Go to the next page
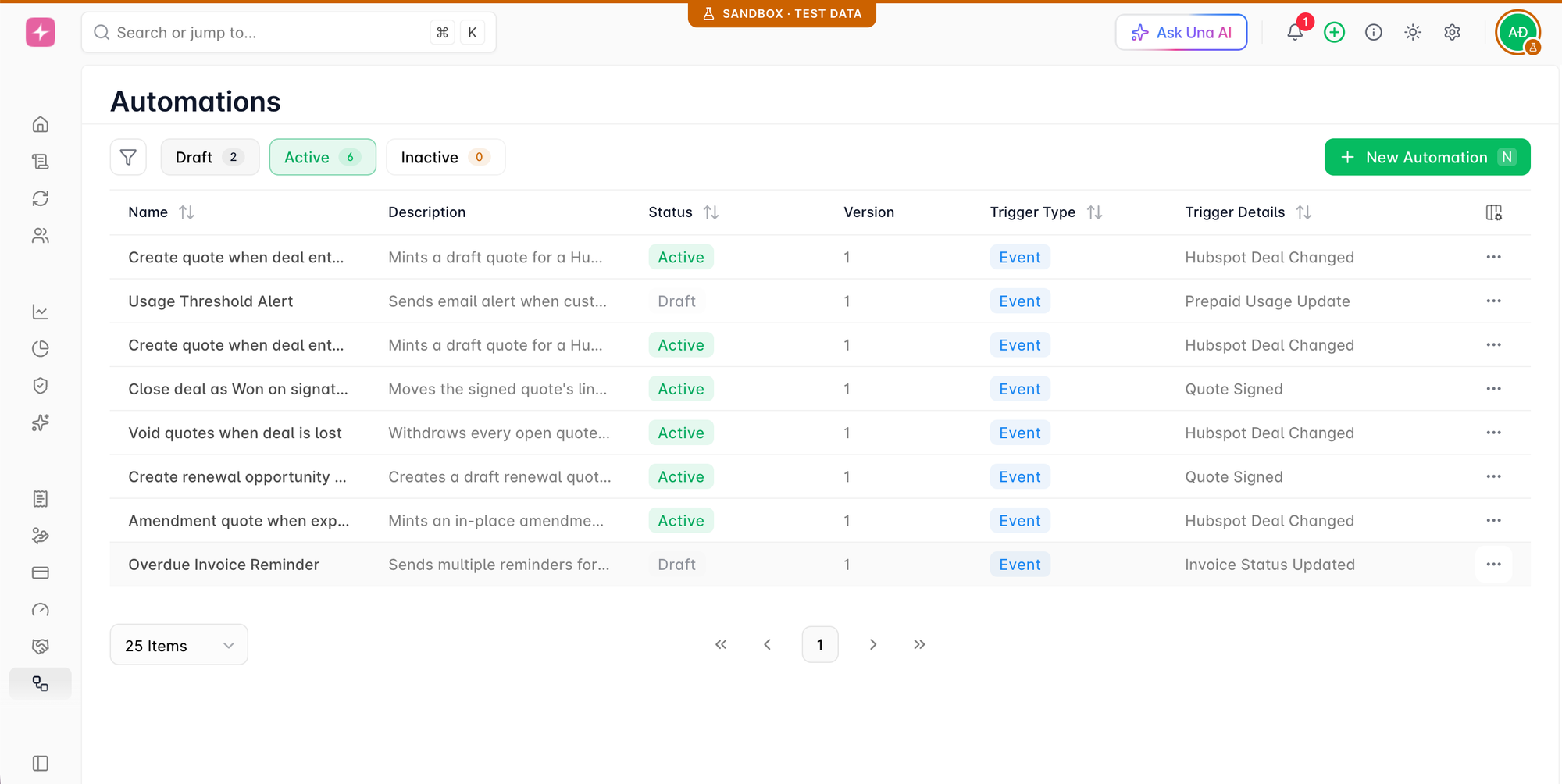Viewport: 1562px width, 784px height. click(x=873, y=644)
